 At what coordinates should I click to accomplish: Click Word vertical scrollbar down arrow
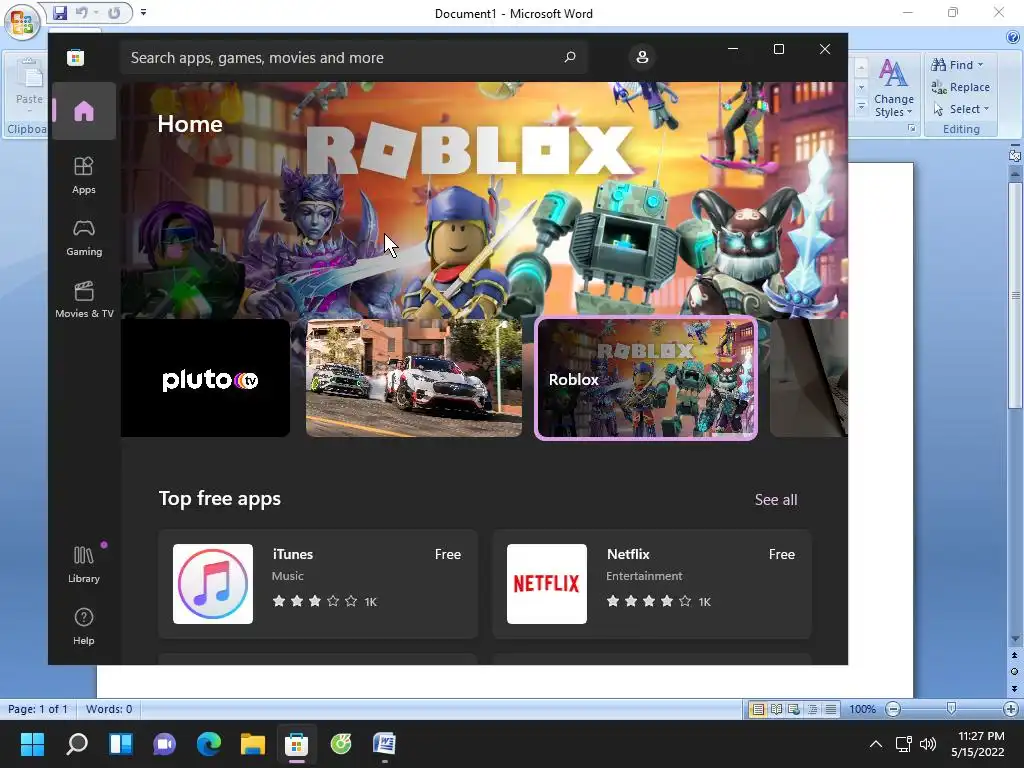click(x=1014, y=639)
